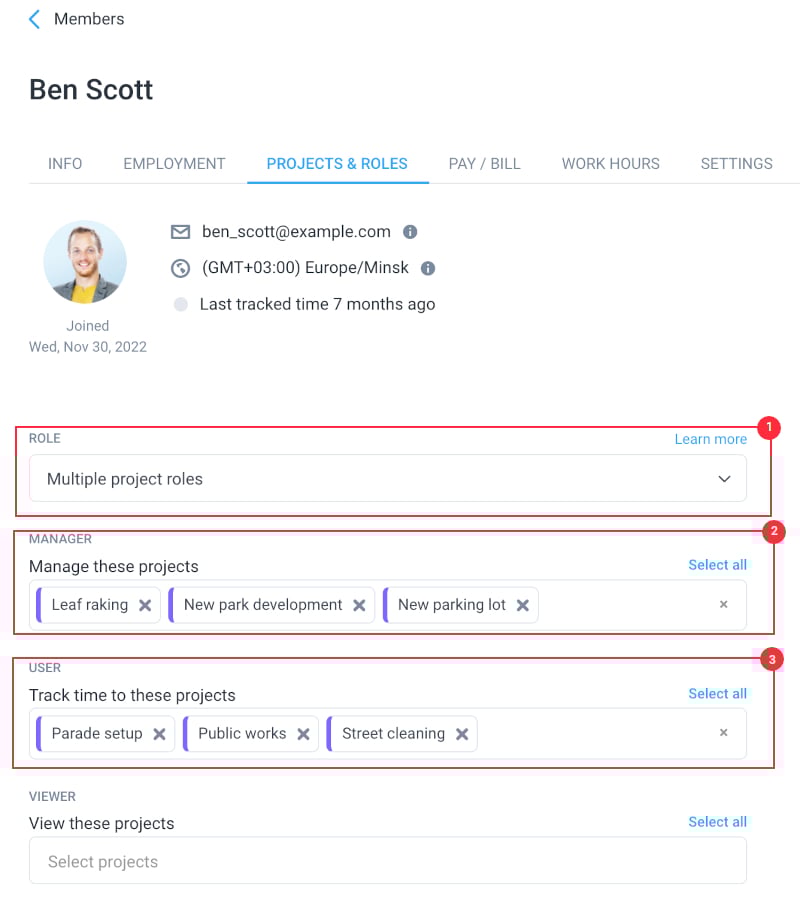Clear all projects in the Manager field

tap(724, 604)
